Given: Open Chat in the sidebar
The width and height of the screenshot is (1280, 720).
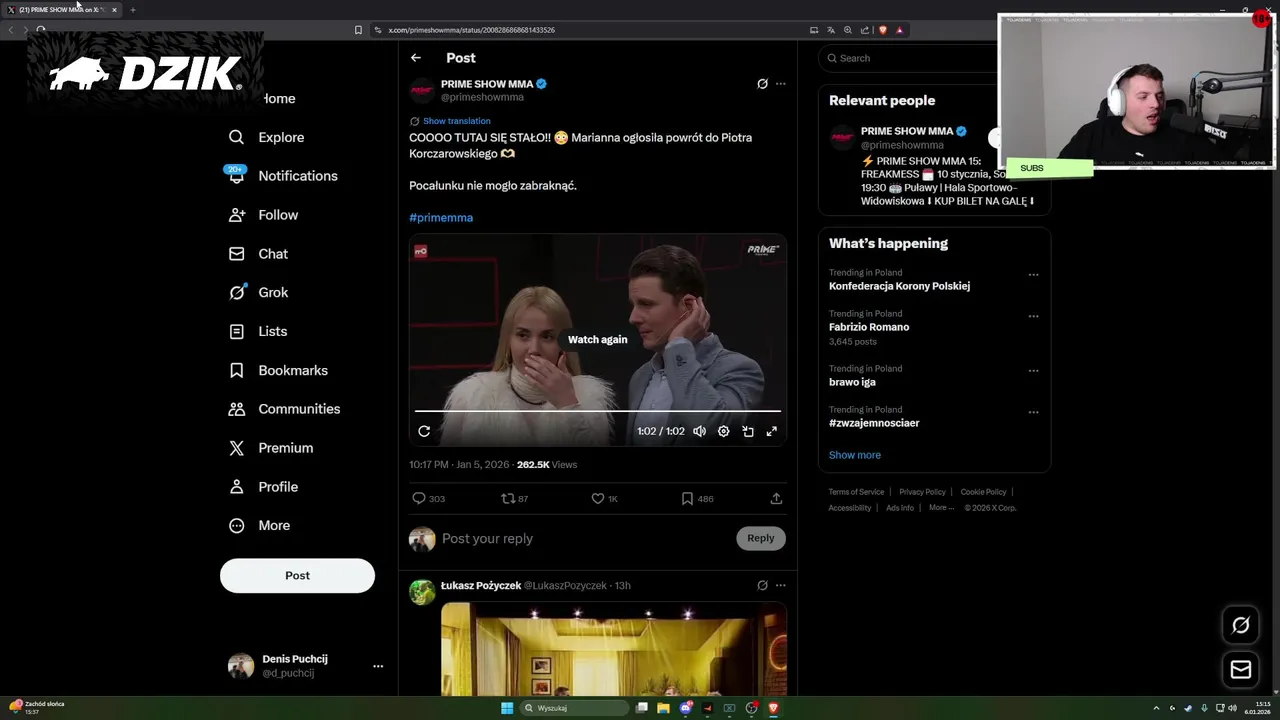Looking at the screenshot, I should tap(258, 254).
